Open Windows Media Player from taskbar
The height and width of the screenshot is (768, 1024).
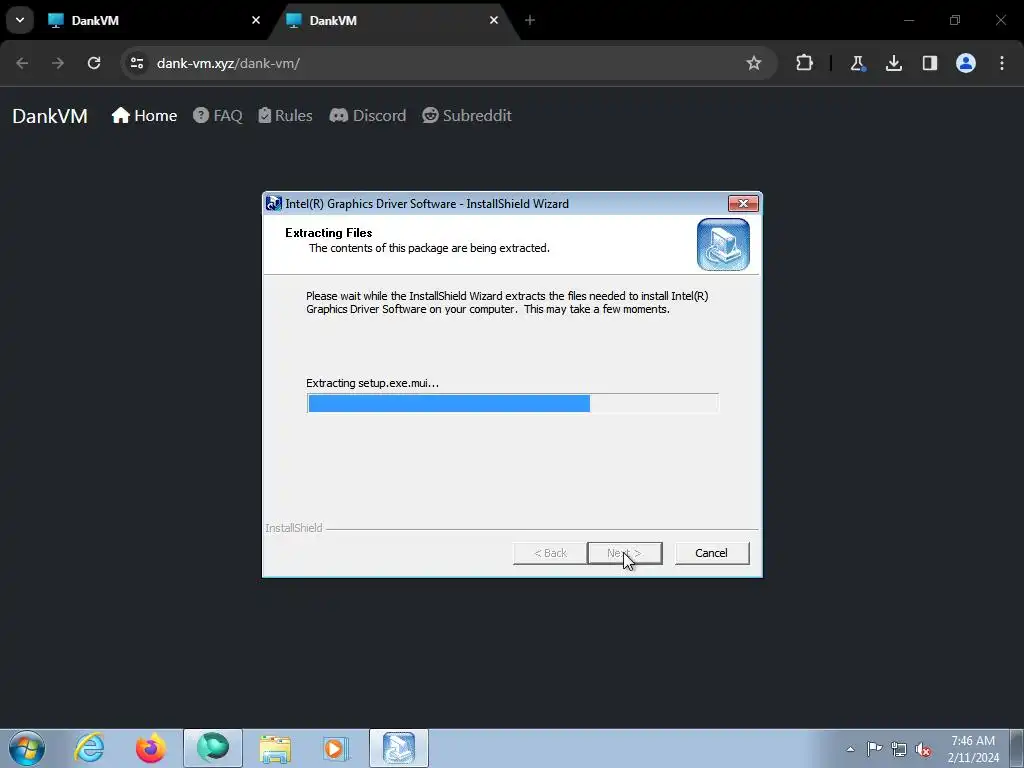pyautogui.click(x=336, y=748)
